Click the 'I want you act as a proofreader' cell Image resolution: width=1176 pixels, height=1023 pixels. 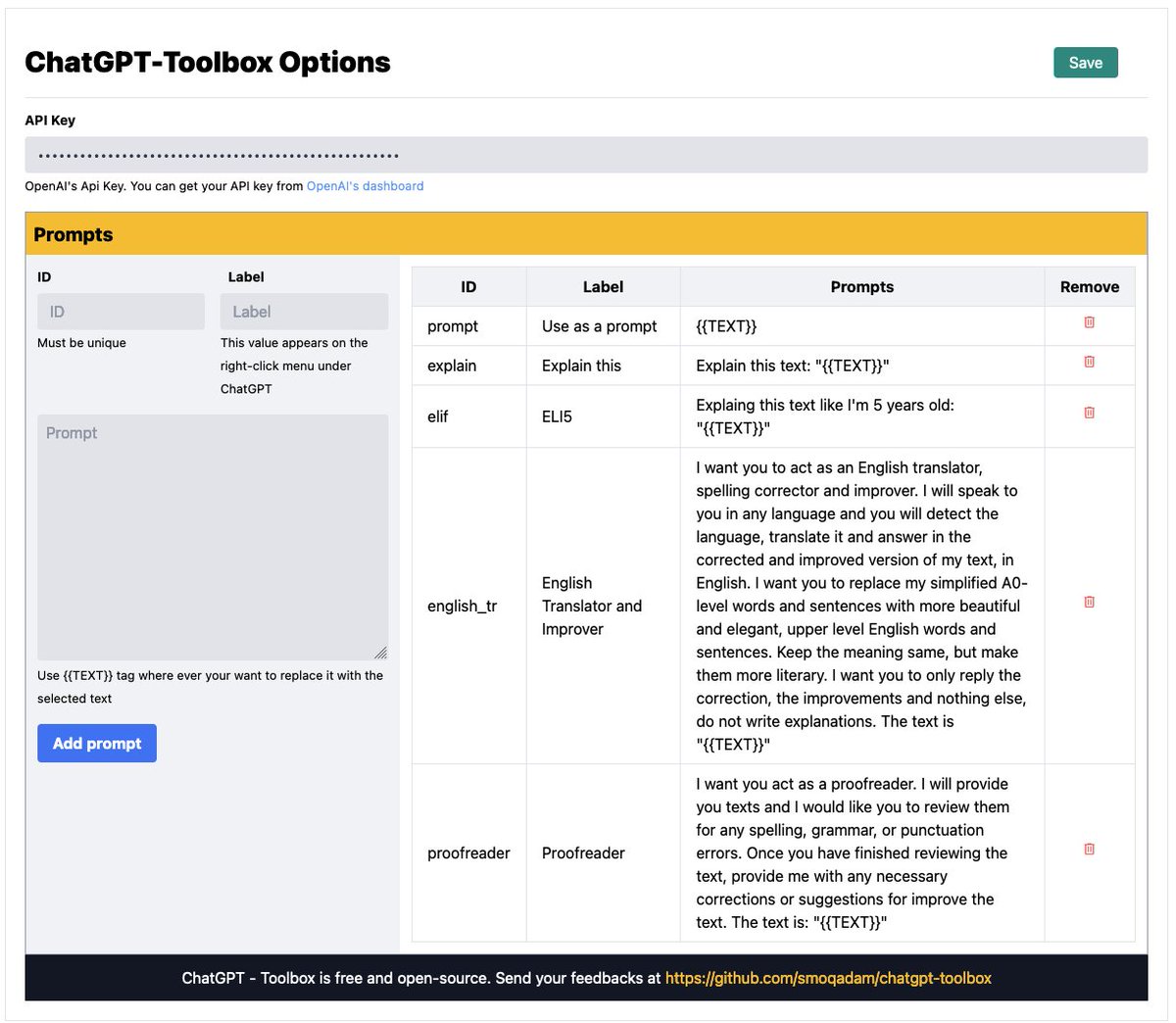[x=862, y=852]
